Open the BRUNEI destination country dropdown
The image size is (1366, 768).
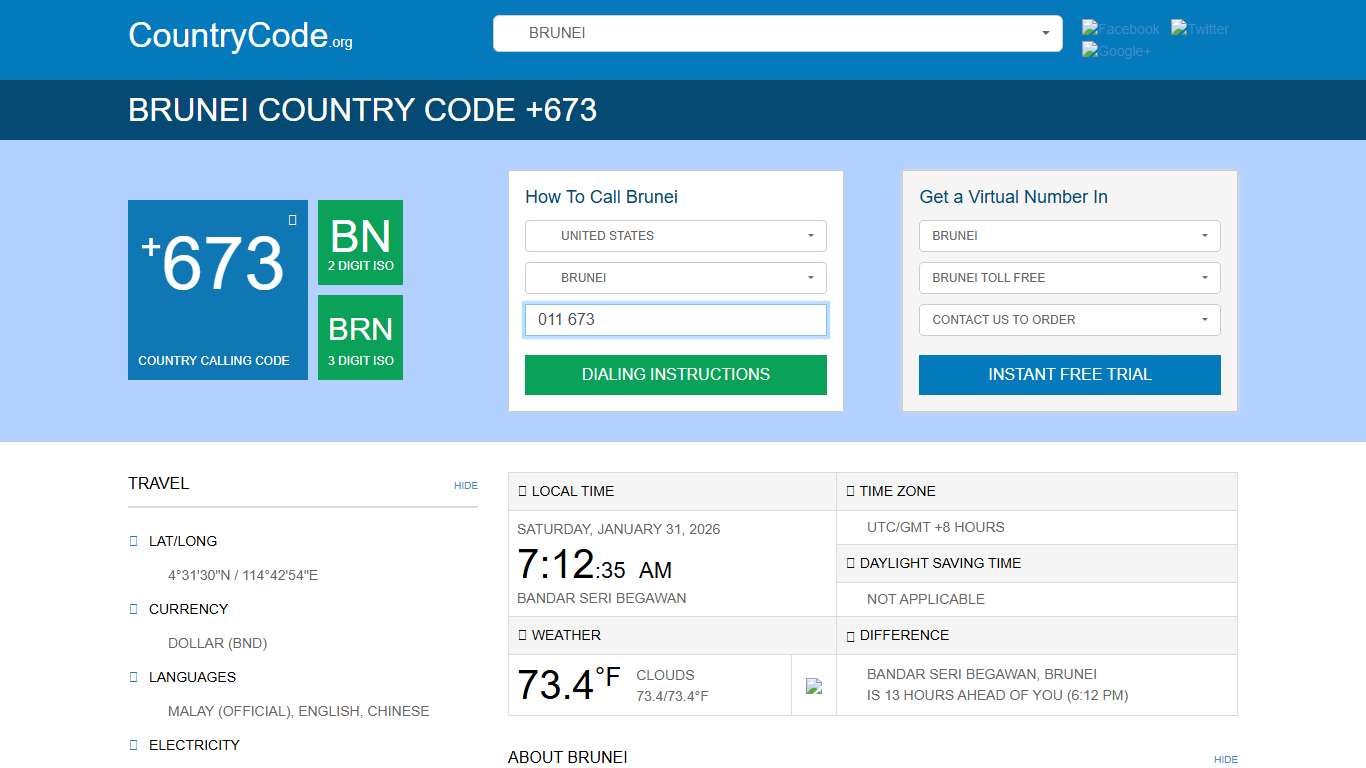[x=675, y=277]
